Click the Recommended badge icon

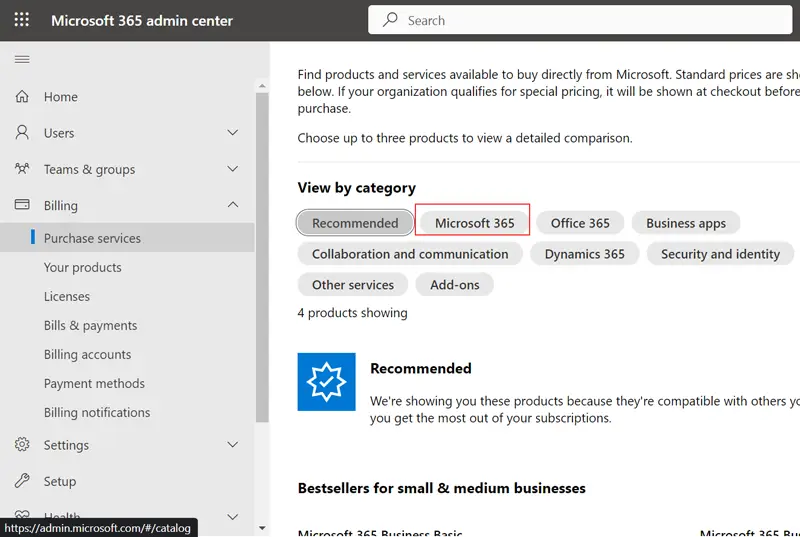point(326,382)
